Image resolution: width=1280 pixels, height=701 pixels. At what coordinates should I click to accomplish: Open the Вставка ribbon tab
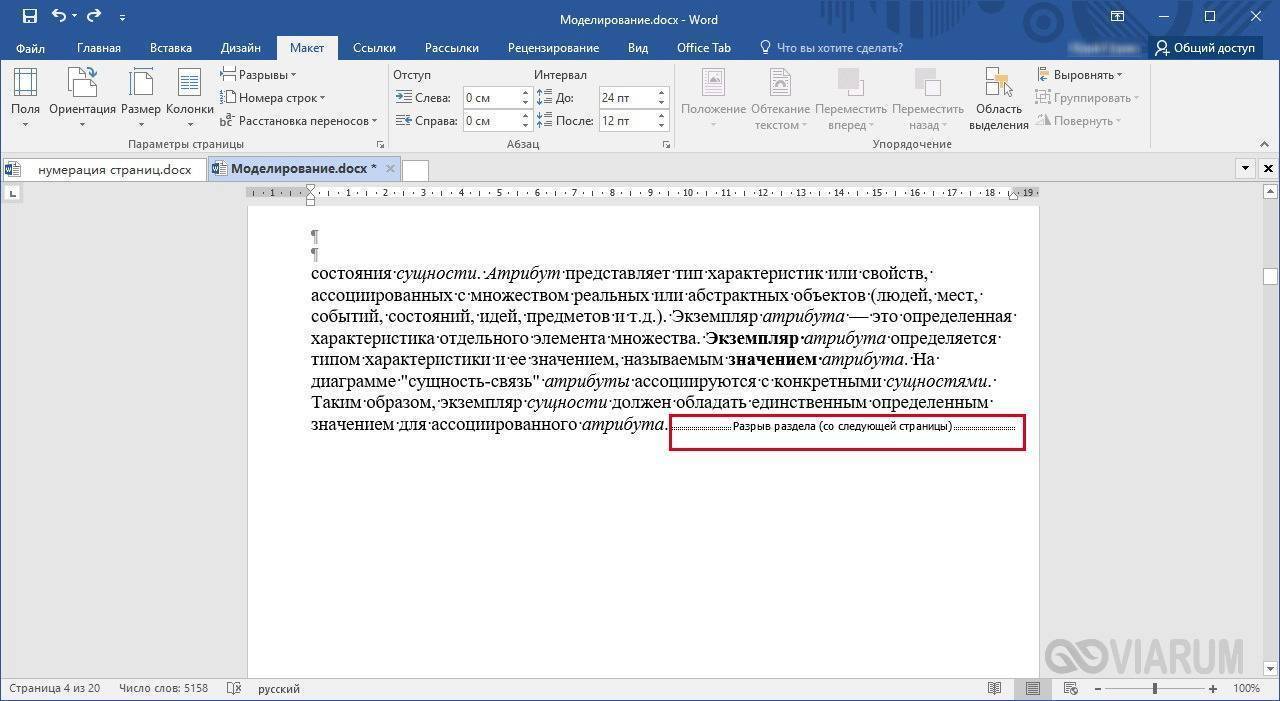[x=171, y=48]
